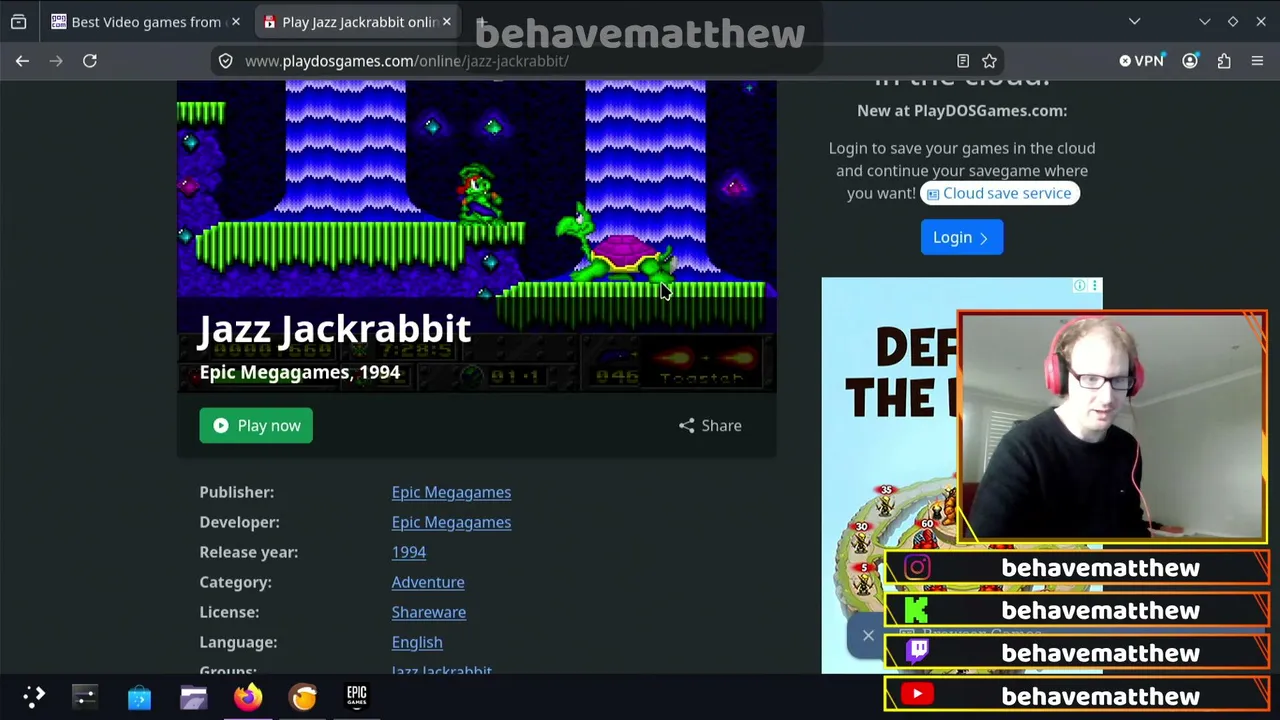The width and height of the screenshot is (1280, 720).
Task: Close the Play Jazz Jackrabbit tab
Action: [x=447, y=21]
